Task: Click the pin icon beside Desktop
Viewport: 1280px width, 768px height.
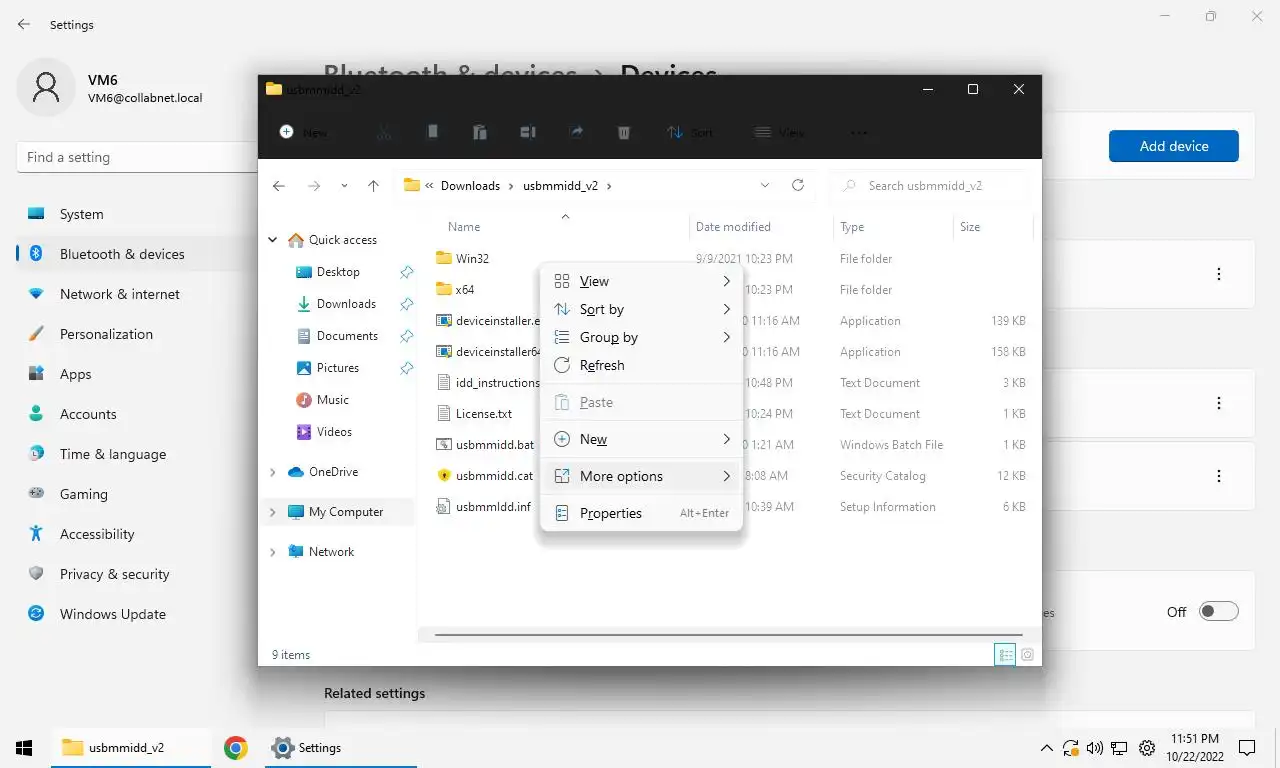Action: click(406, 272)
